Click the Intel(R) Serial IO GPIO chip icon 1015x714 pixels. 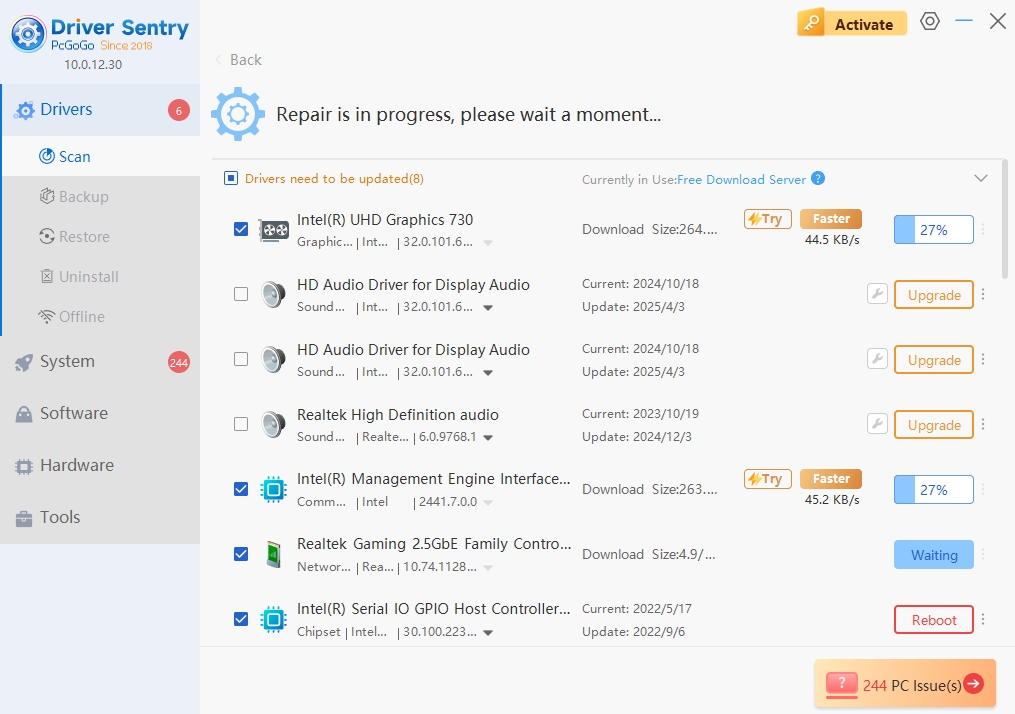pyautogui.click(x=273, y=619)
